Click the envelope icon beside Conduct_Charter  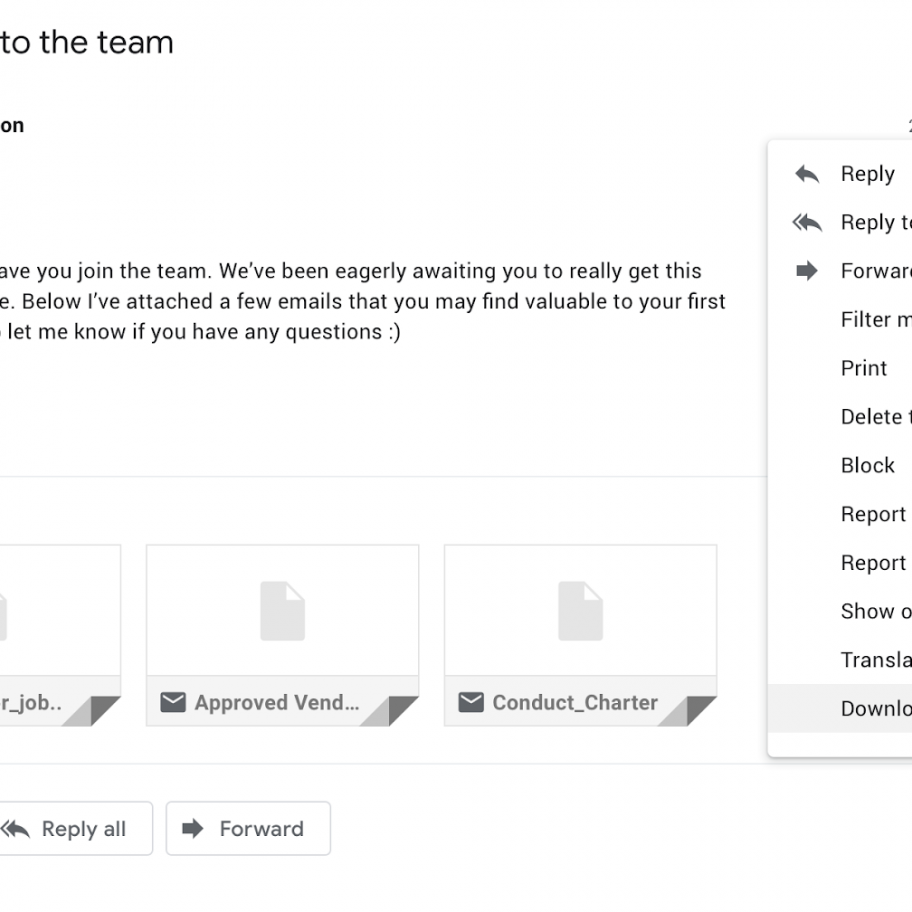click(471, 703)
